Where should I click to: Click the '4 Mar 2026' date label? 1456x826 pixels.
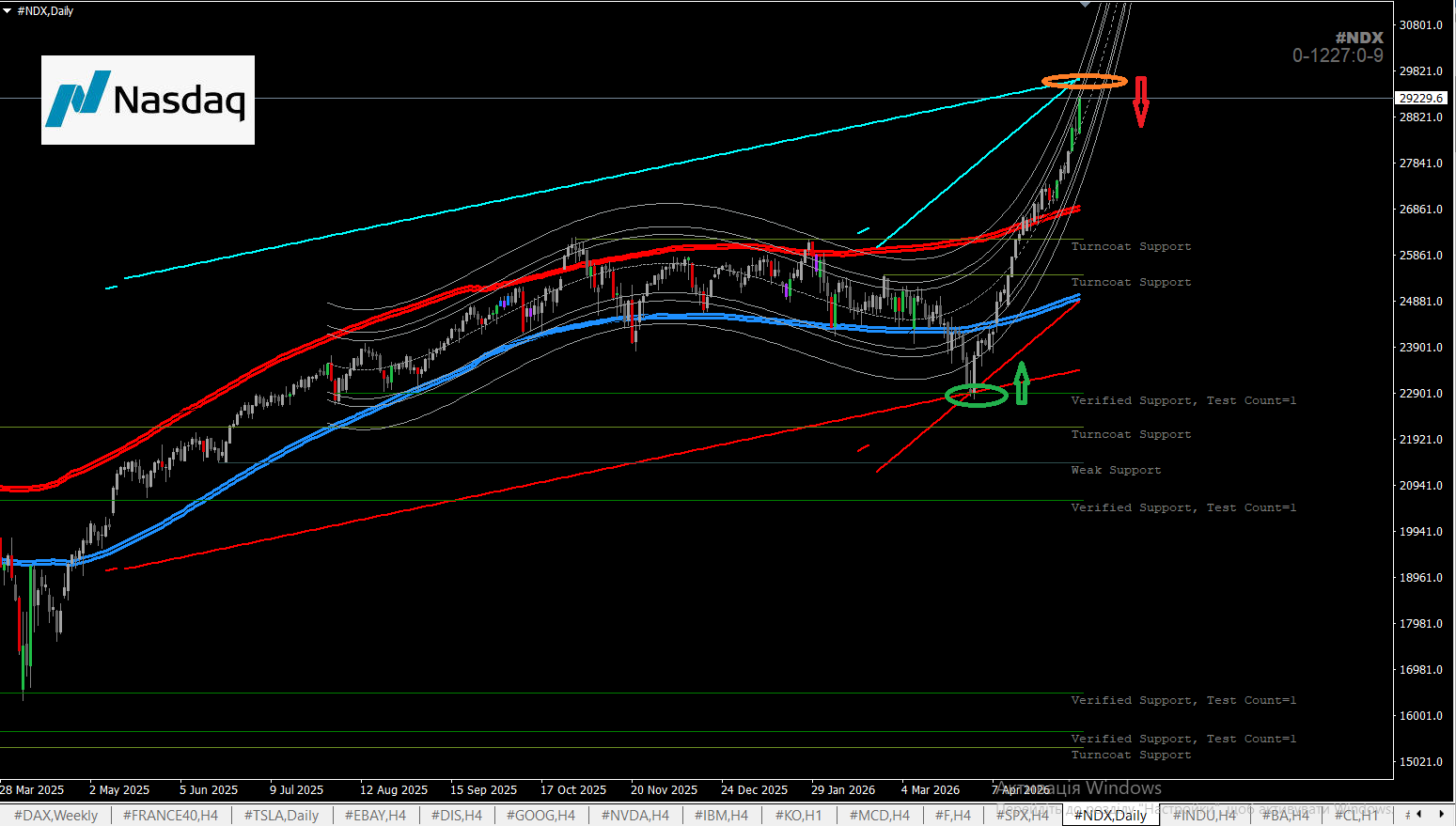[931, 790]
